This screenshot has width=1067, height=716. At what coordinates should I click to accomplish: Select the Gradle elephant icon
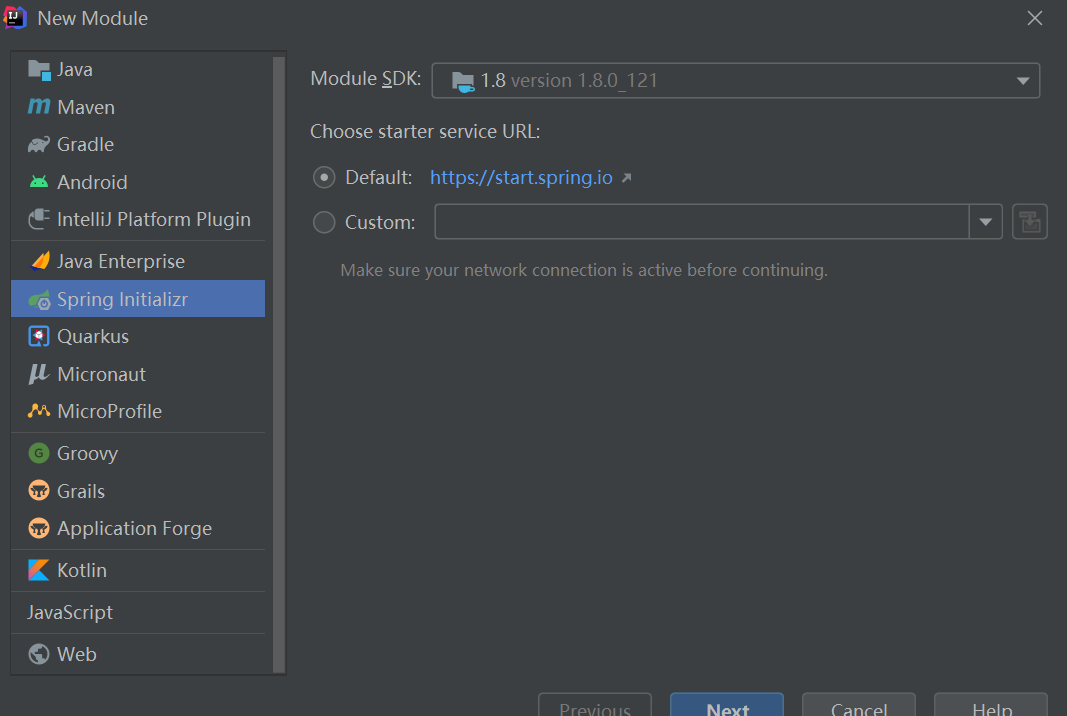pos(39,144)
